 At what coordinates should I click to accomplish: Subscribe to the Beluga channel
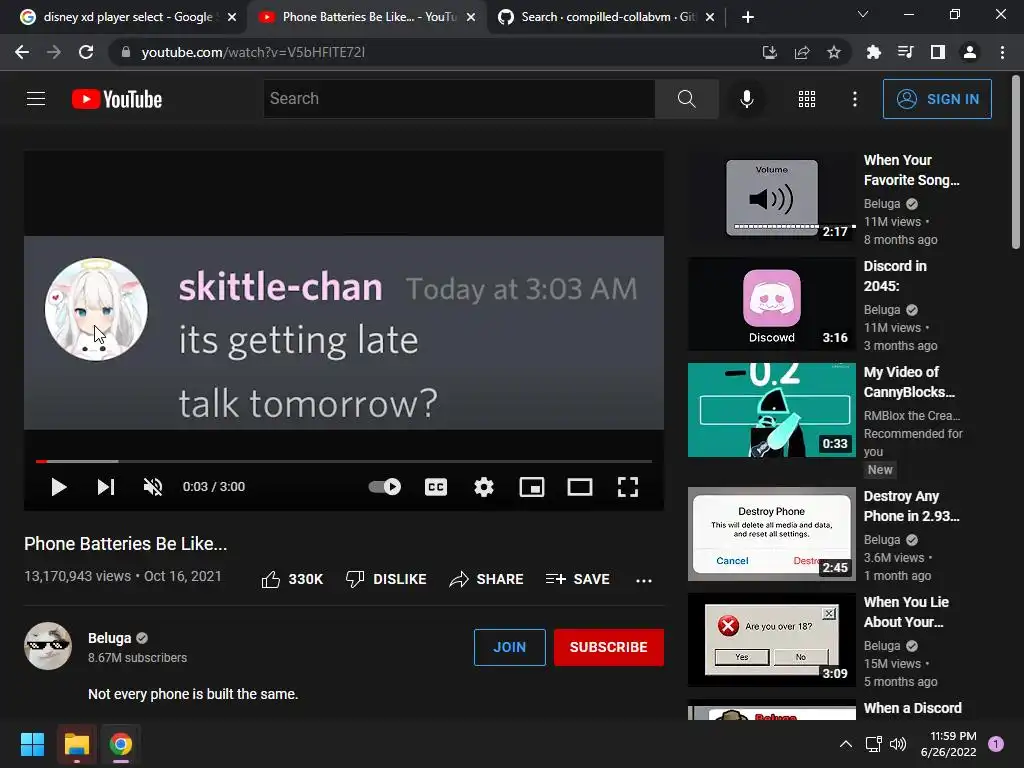609,647
